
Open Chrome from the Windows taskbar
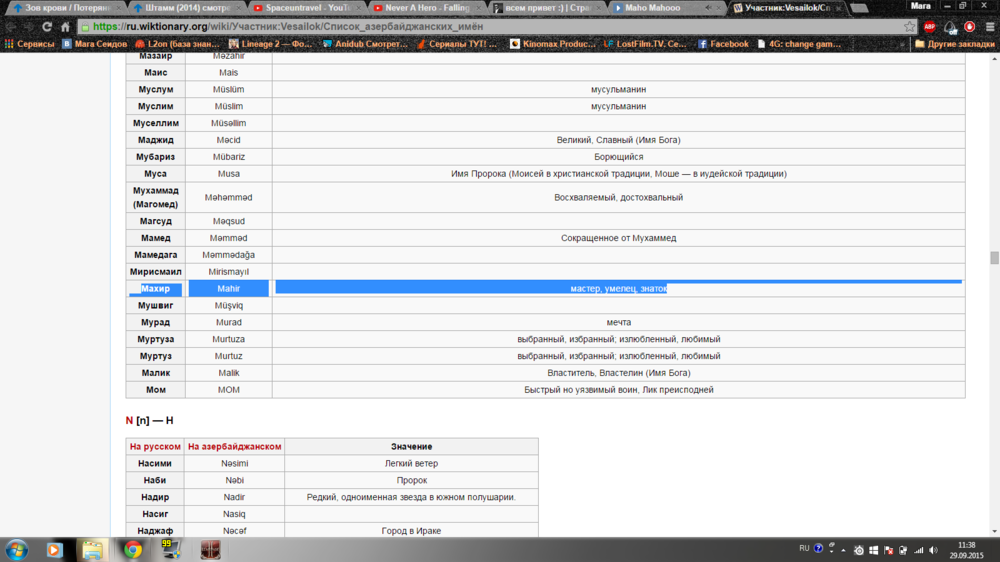coord(132,549)
